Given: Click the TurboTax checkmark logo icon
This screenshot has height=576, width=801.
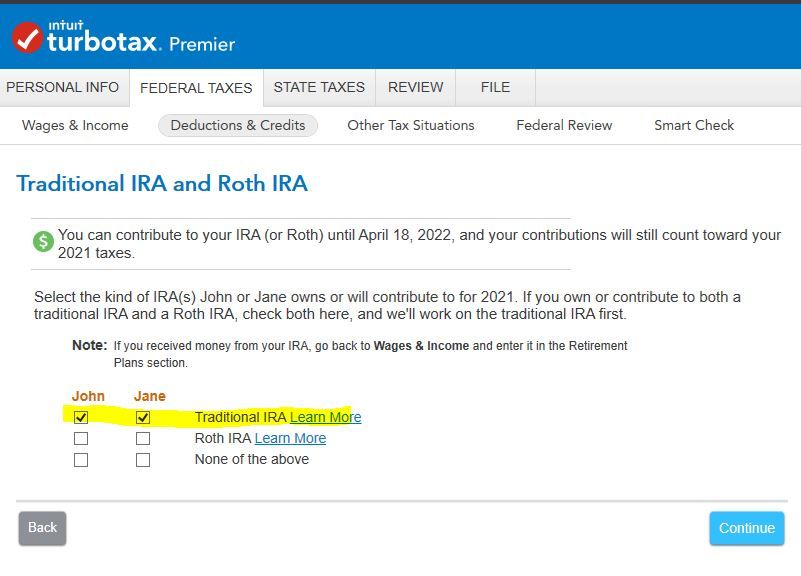Looking at the screenshot, I should 27,37.
